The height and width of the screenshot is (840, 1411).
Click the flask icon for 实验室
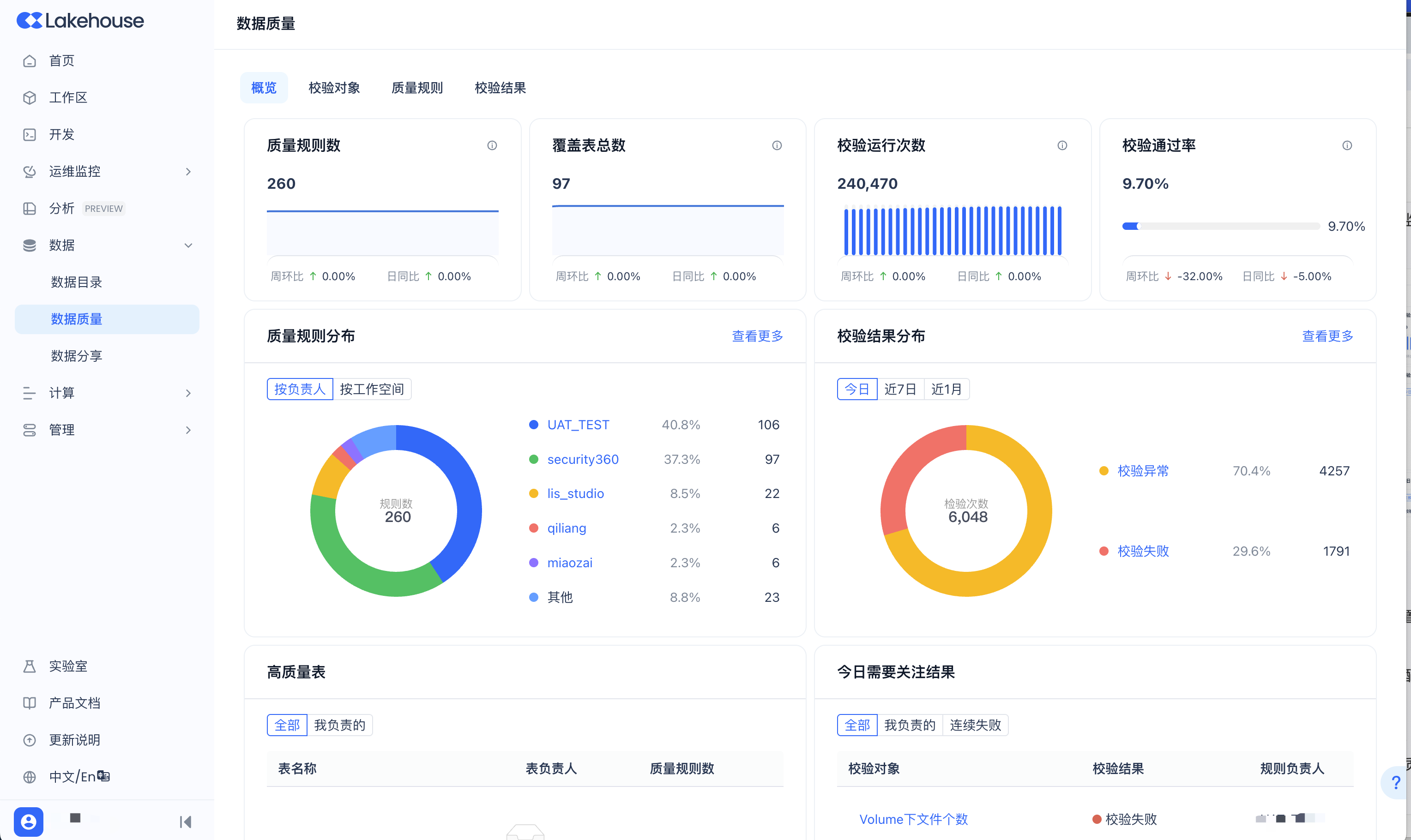click(30, 666)
